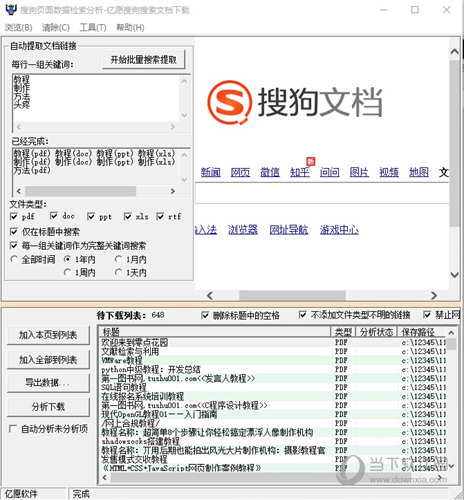Screen dimensions: 464x500
Task: Toggle the pdf file type checkbox
Action: [x=14, y=217]
